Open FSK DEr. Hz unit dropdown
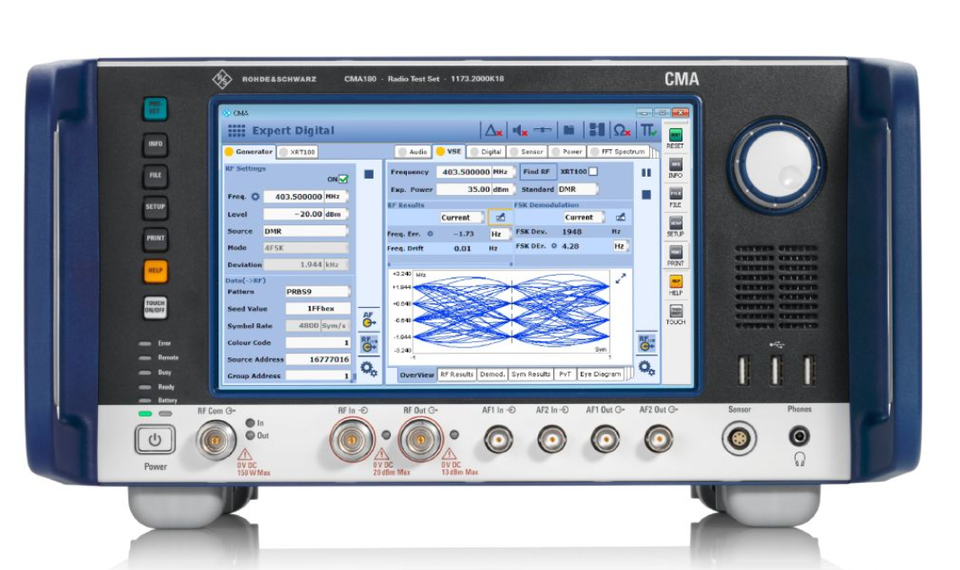The image size is (960, 570). (x=621, y=246)
